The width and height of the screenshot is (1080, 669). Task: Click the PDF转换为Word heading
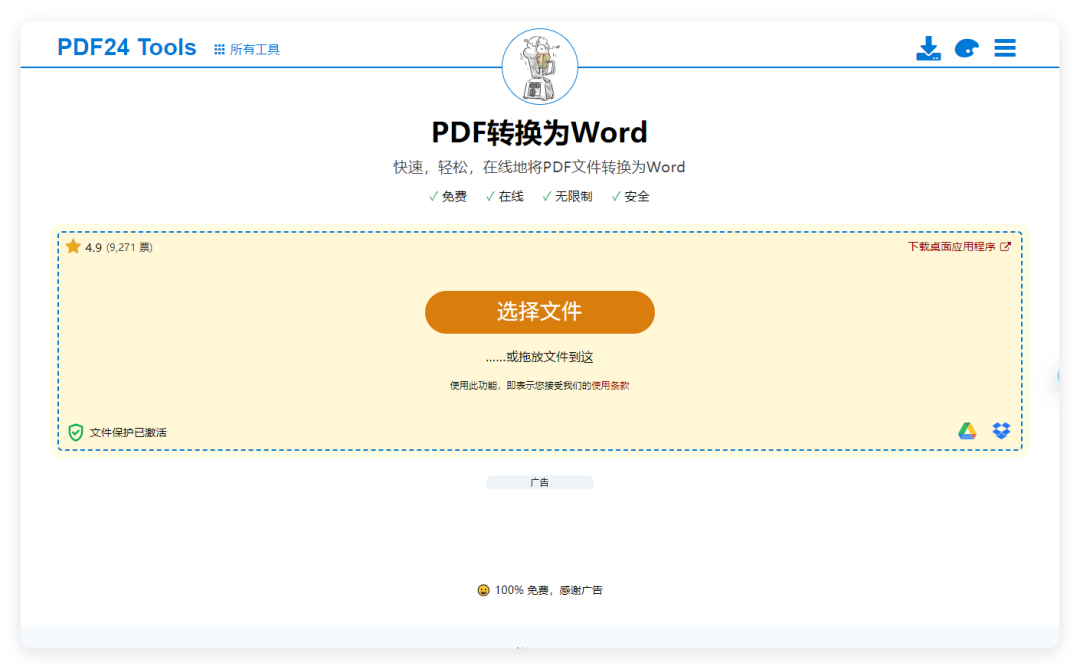pos(539,132)
